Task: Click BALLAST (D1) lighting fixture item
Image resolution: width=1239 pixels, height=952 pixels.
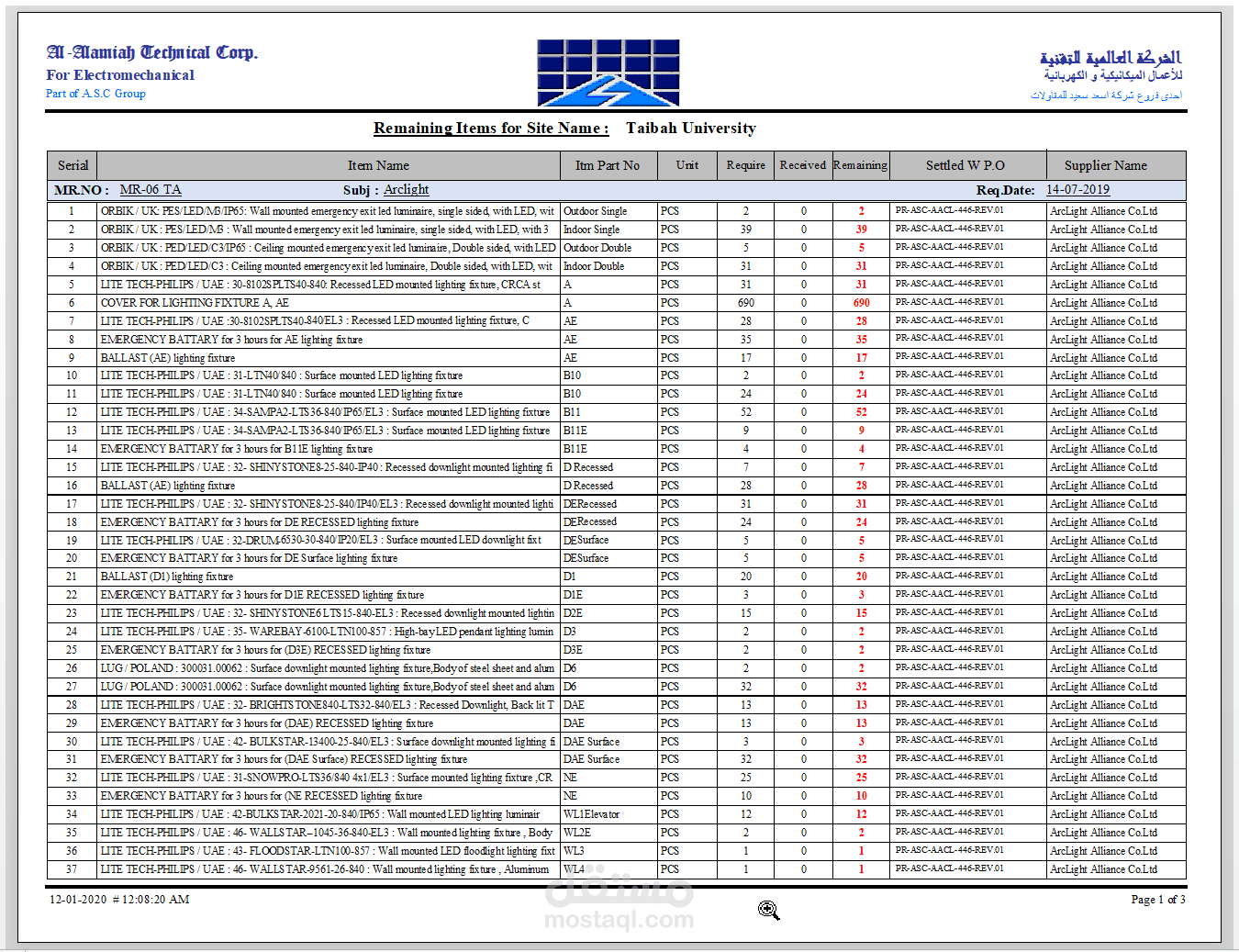Action: coord(167,577)
